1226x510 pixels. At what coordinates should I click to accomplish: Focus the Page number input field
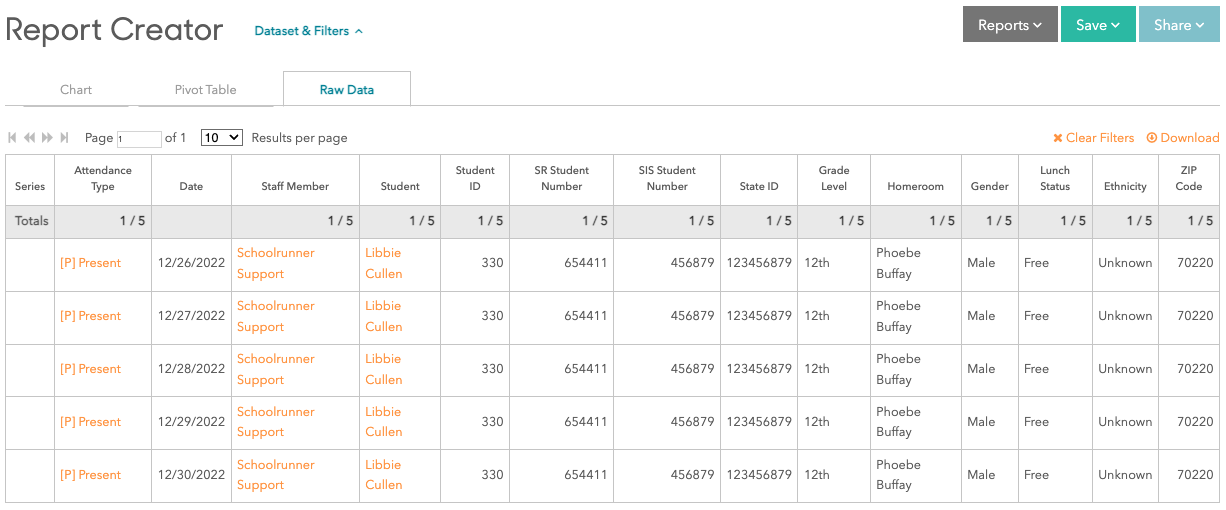point(139,139)
